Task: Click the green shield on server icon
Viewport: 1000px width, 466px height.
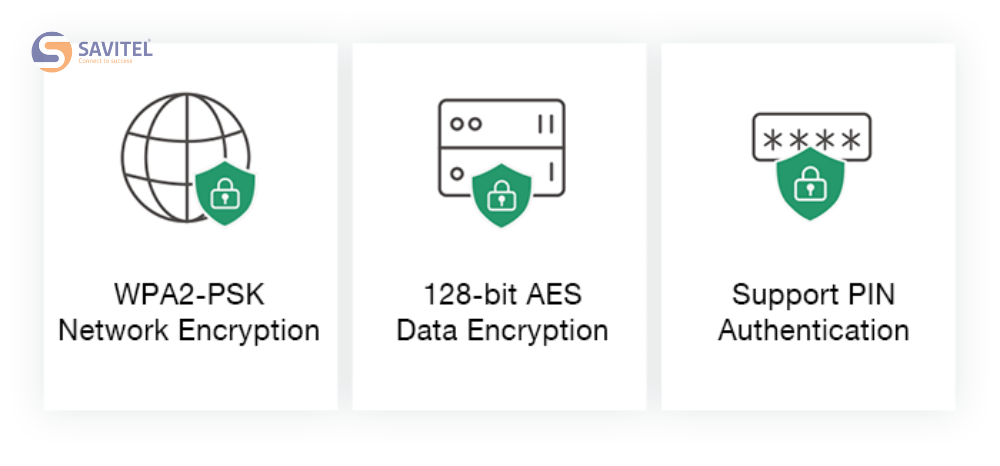Action: (501, 194)
